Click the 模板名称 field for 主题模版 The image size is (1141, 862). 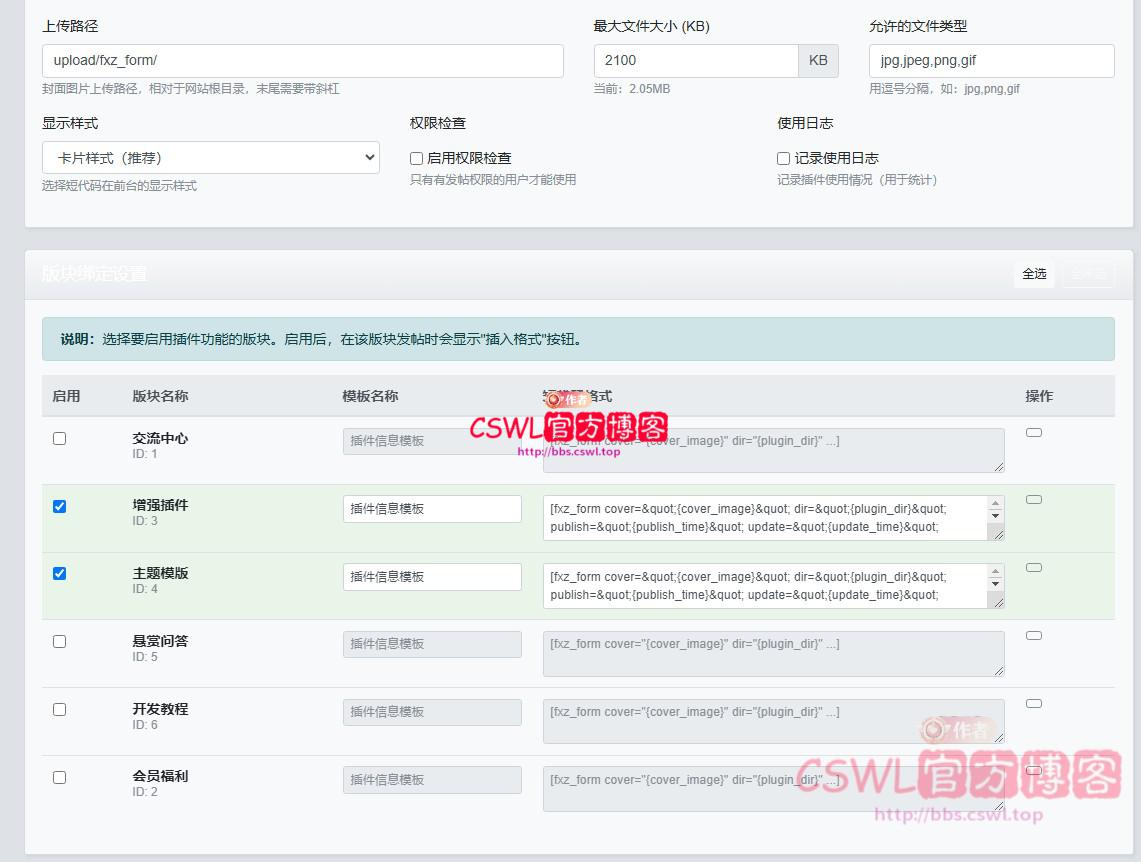click(x=432, y=577)
